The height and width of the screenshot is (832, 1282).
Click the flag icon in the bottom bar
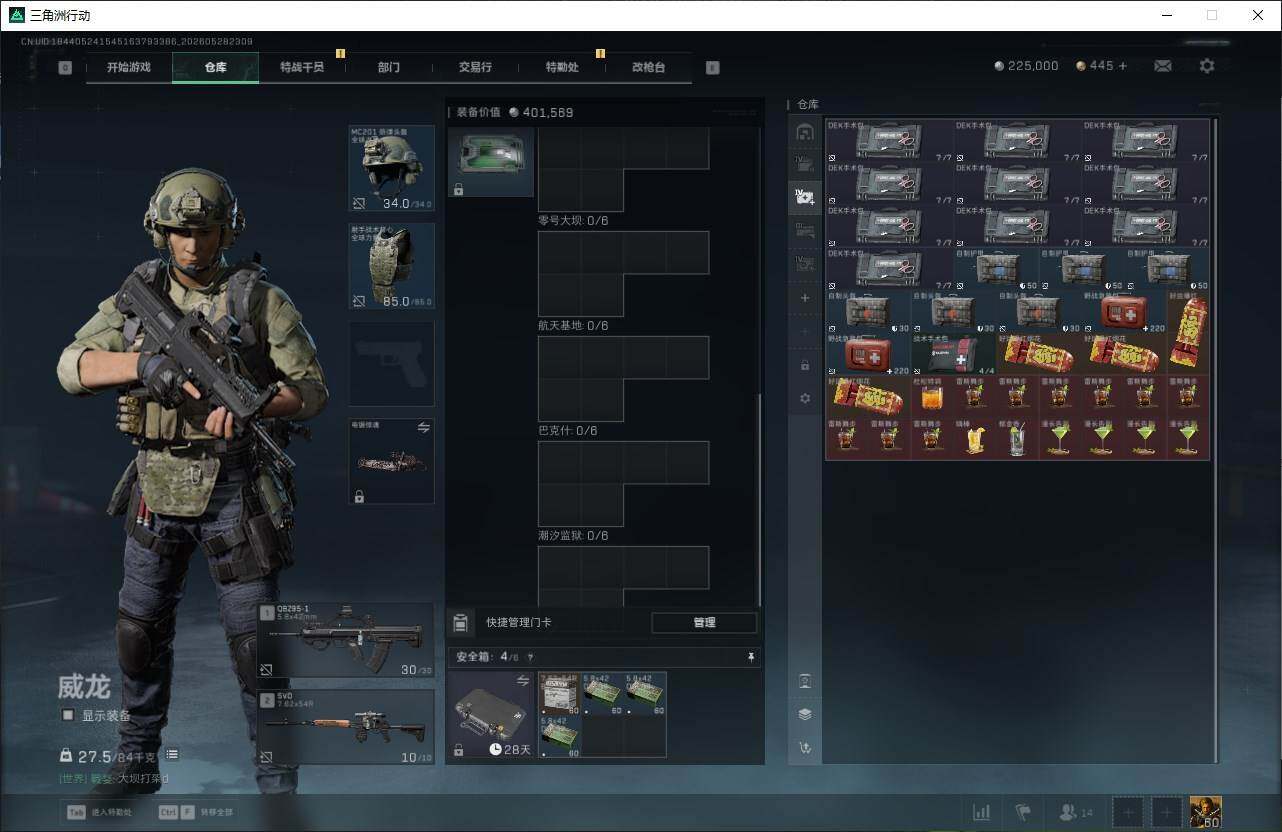(x=1022, y=812)
